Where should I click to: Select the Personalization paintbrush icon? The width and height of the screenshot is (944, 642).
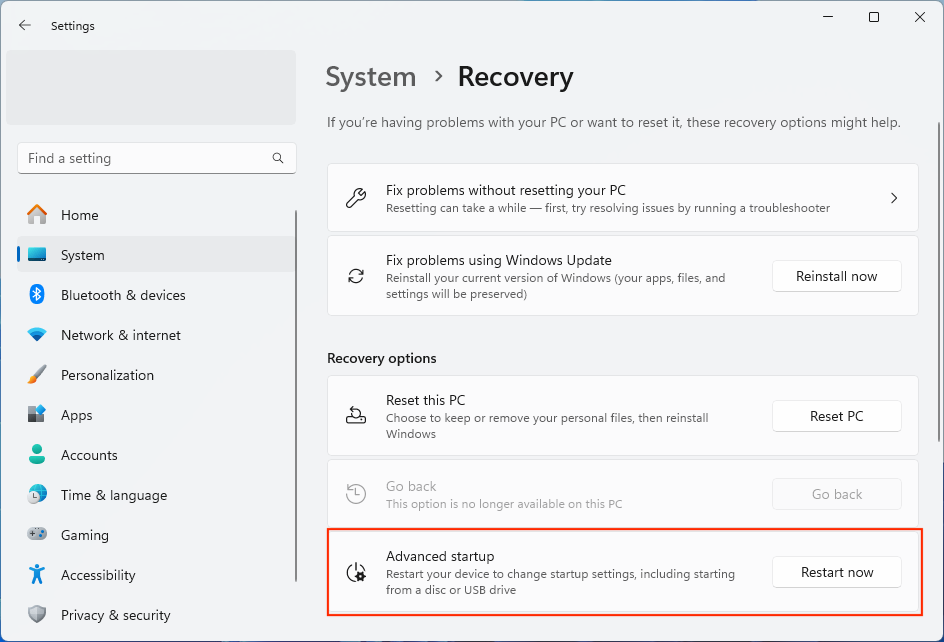[x=37, y=375]
